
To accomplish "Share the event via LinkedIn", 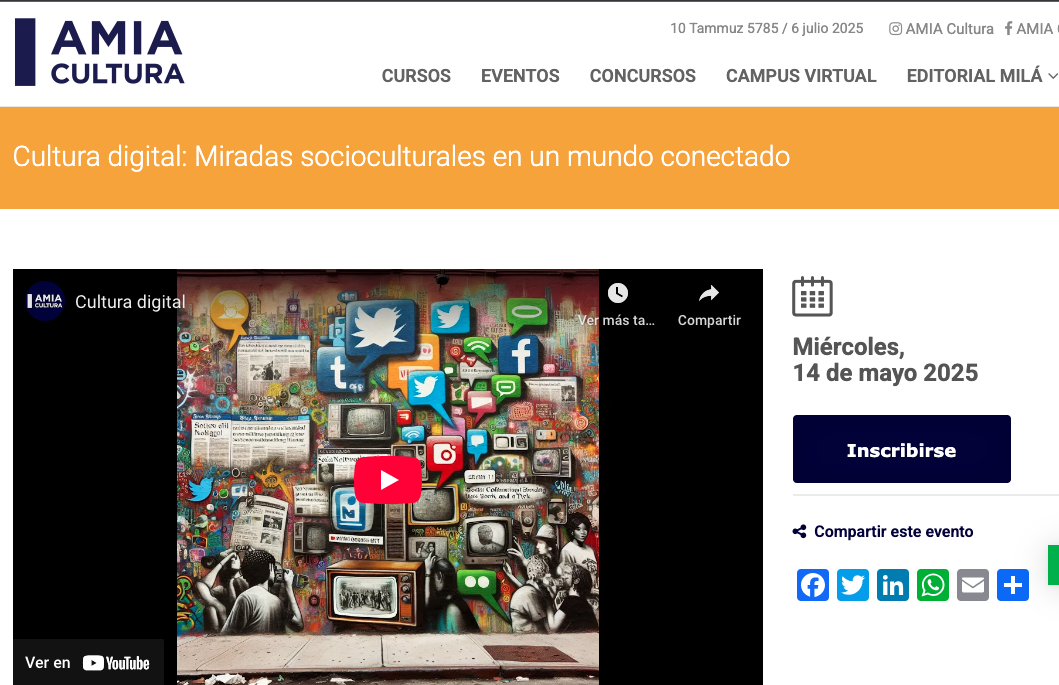I will point(892,585).
